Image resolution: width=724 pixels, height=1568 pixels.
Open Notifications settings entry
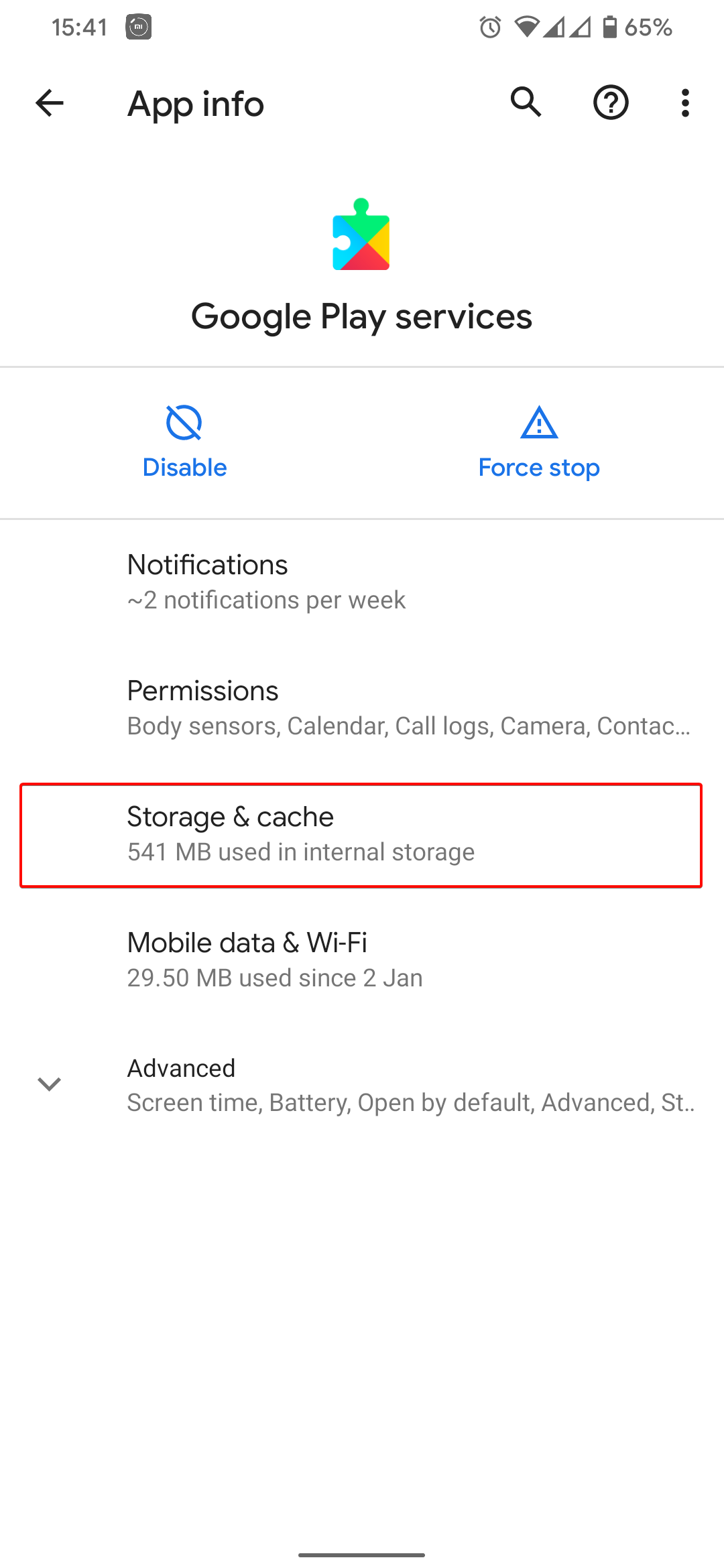click(x=362, y=582)
